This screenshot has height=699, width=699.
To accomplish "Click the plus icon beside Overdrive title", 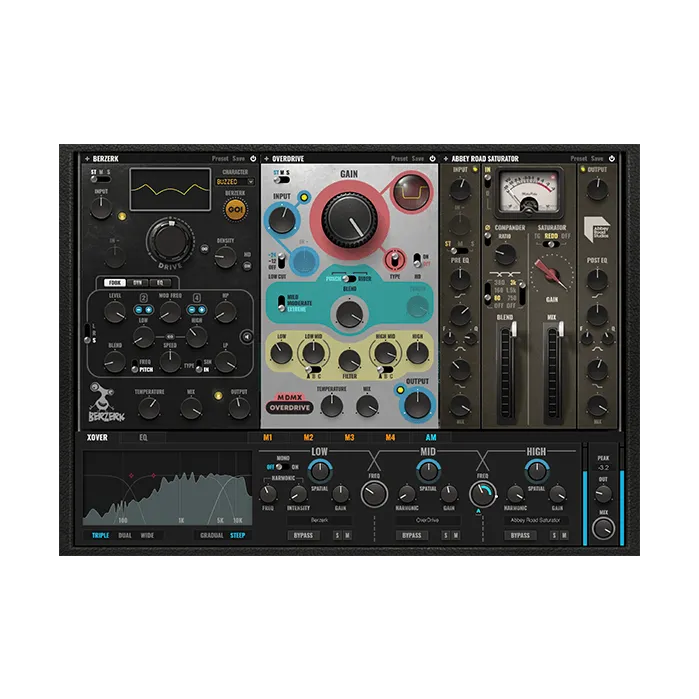I will click(266, 159).
